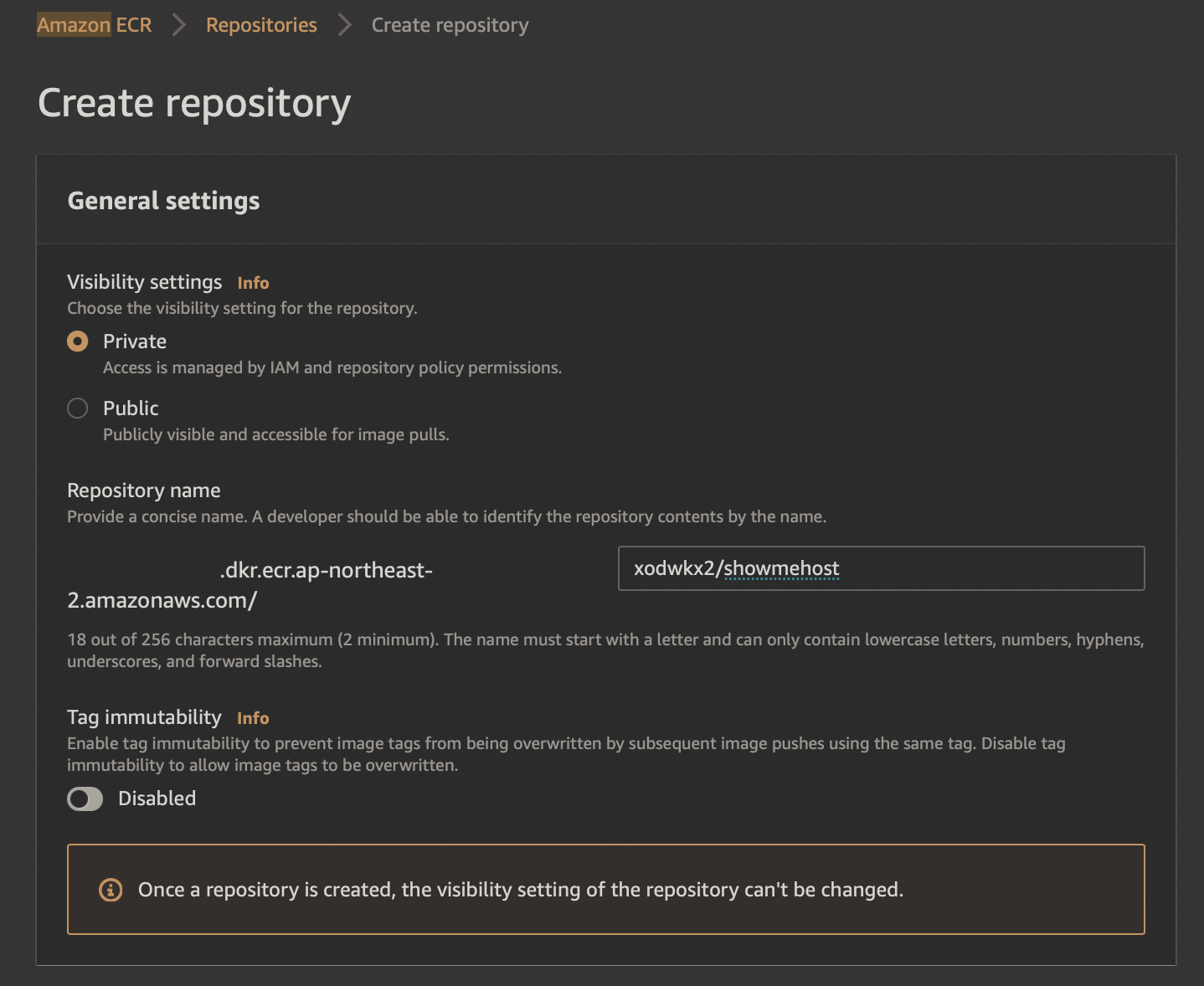
Task: Select the Public visibility radio button
Action: [x=78, y=408]
